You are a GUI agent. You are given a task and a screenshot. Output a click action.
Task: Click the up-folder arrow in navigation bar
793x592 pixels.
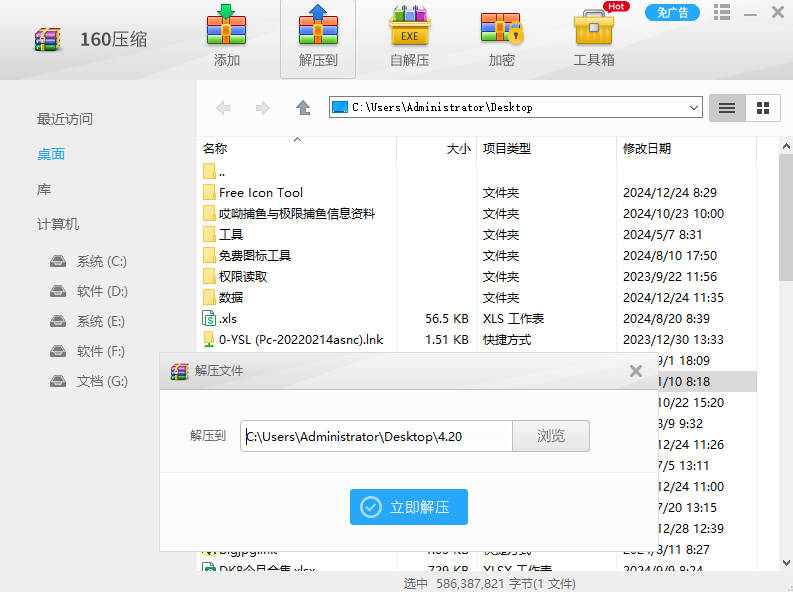[x=303, y=108]
